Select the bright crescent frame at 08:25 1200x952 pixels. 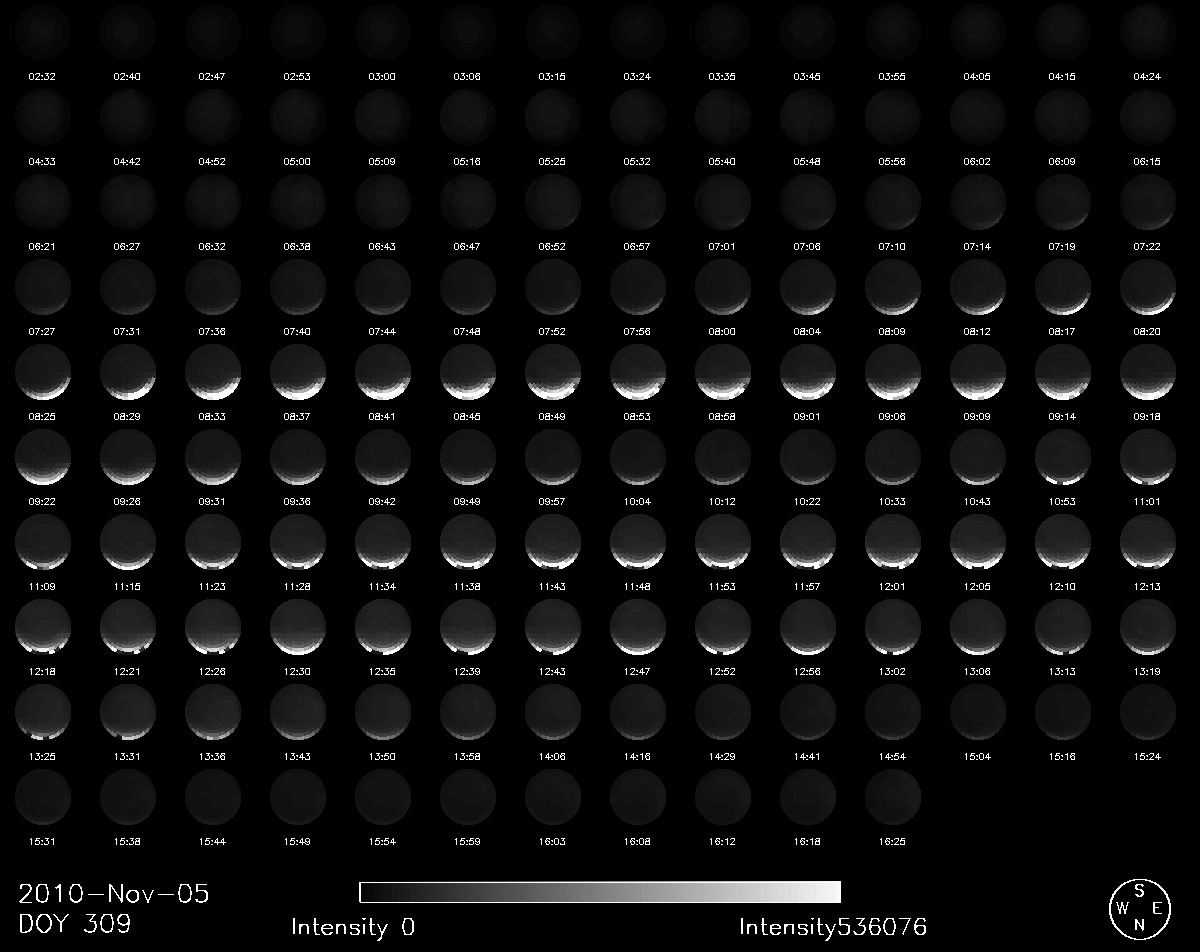[x=43, y=371]
